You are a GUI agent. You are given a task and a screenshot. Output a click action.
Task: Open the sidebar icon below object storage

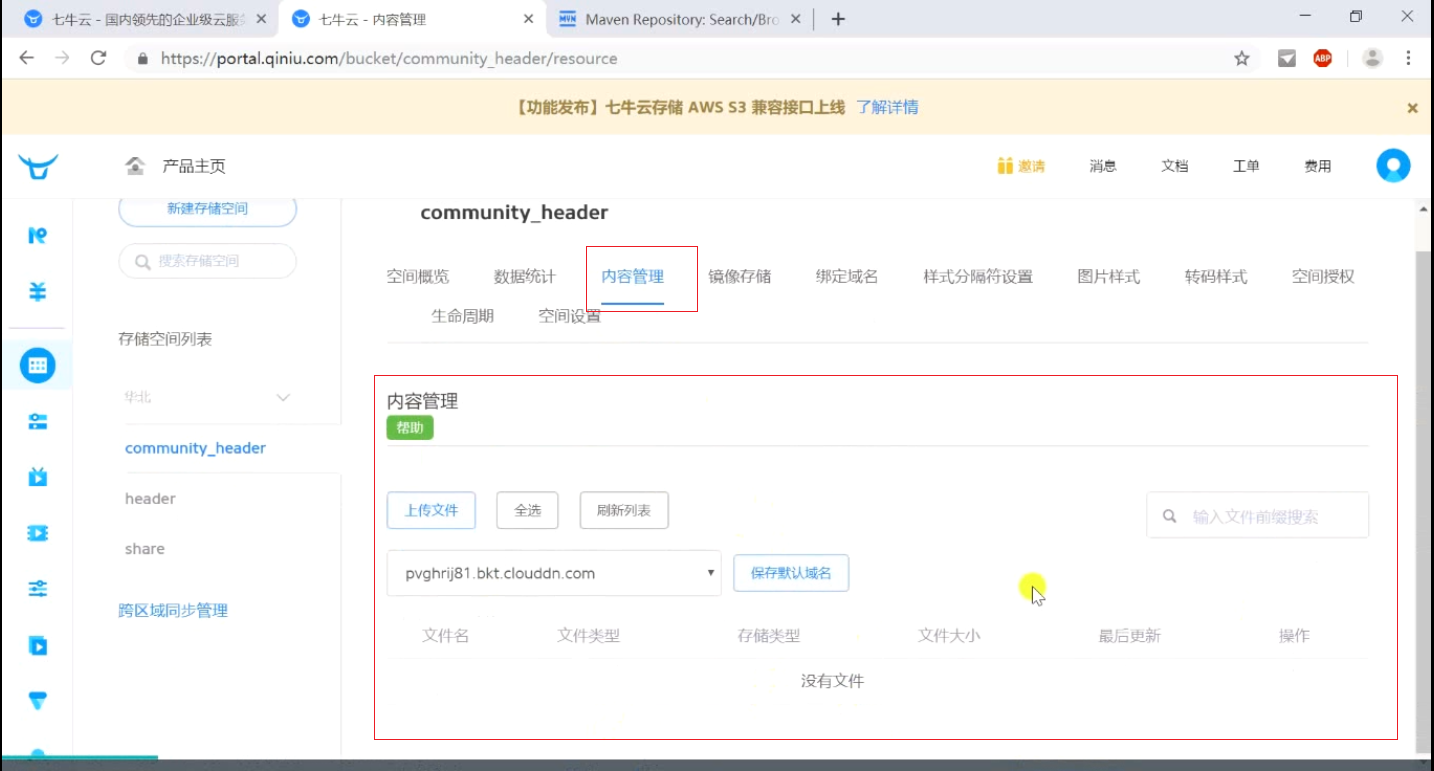click(x=38, y=421)
